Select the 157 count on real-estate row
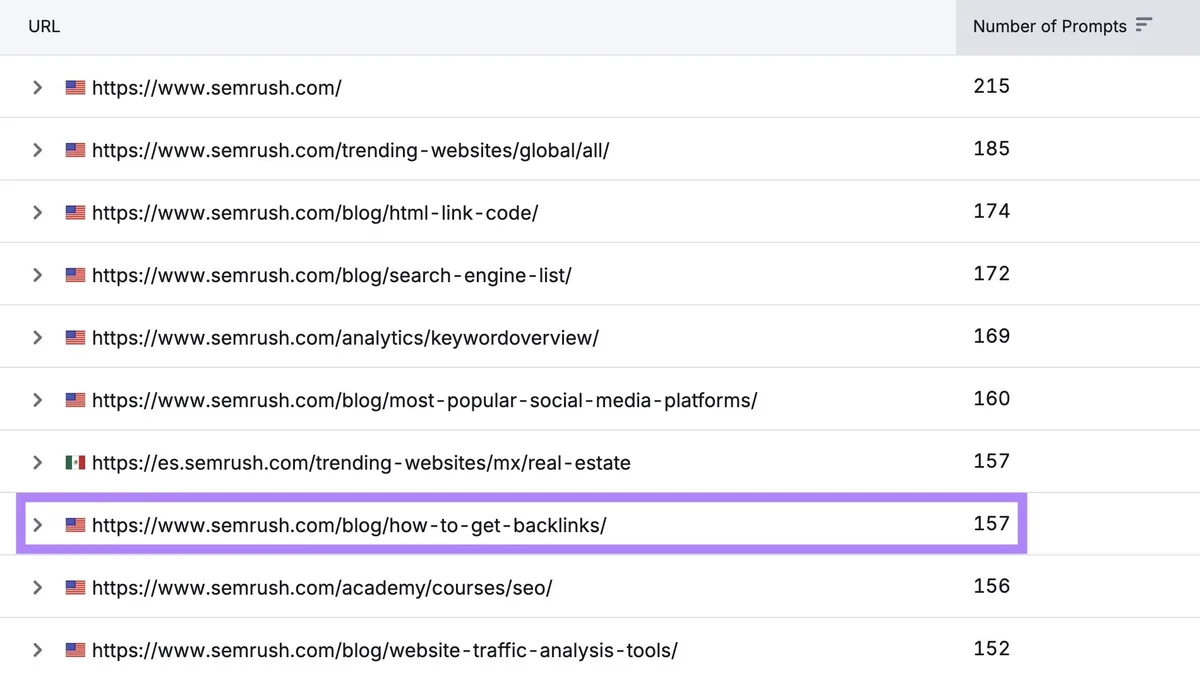The width and height of the screenshot is (1200, 678). click(x=992, y=461)
